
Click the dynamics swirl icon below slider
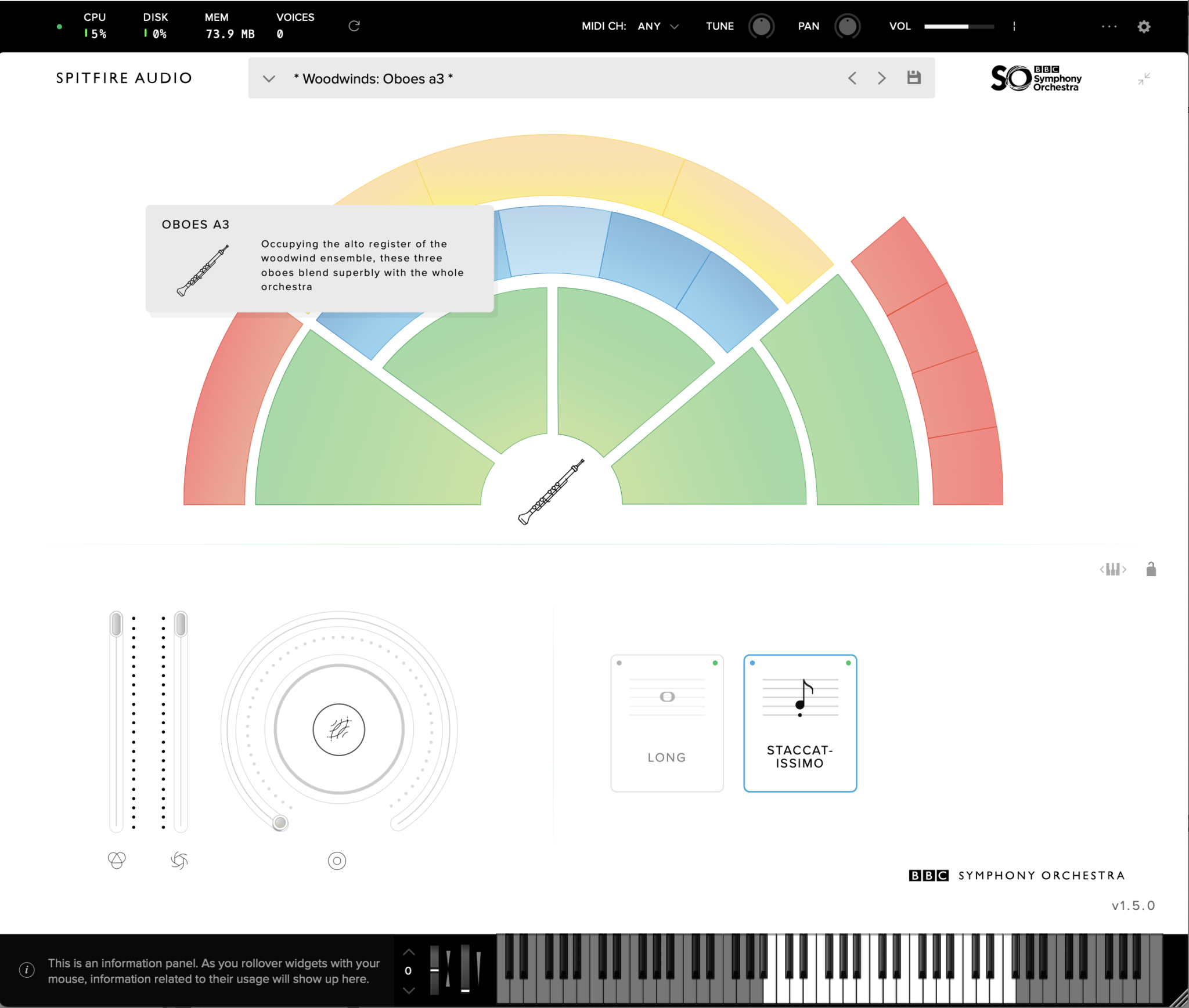coord(179,860)
